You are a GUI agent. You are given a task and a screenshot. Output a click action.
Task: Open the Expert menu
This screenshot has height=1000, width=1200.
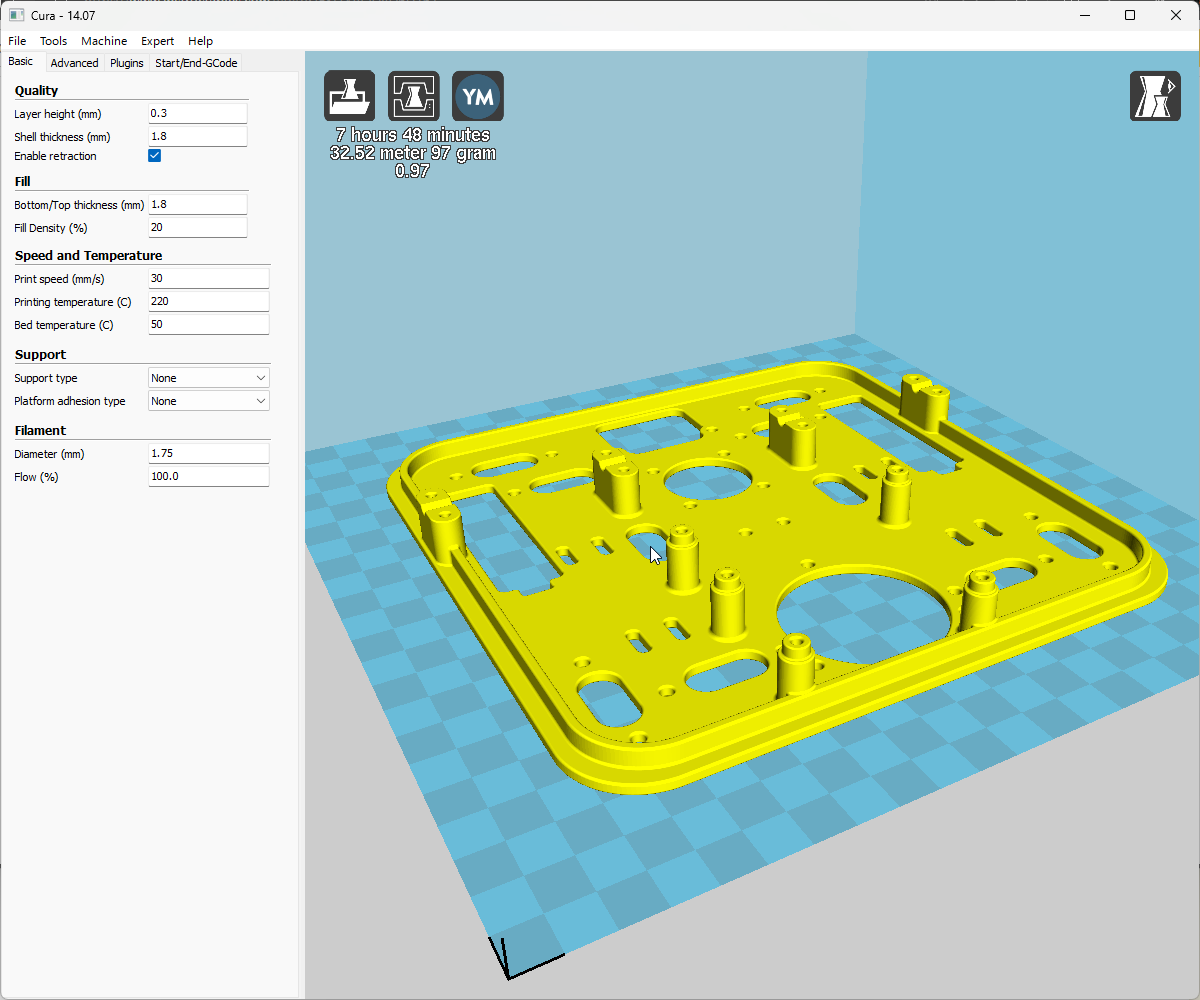click(157, 41)
